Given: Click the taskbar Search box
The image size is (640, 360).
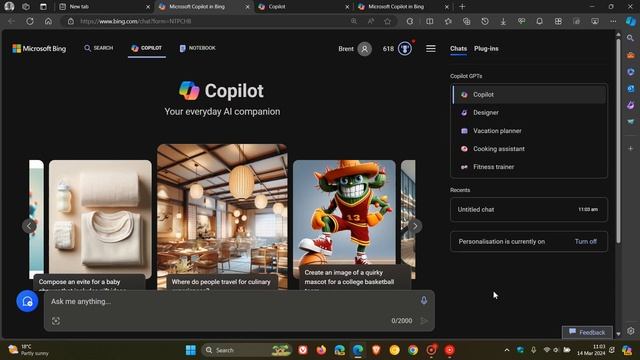Looking at the screenshot, I should pos(247,350).
